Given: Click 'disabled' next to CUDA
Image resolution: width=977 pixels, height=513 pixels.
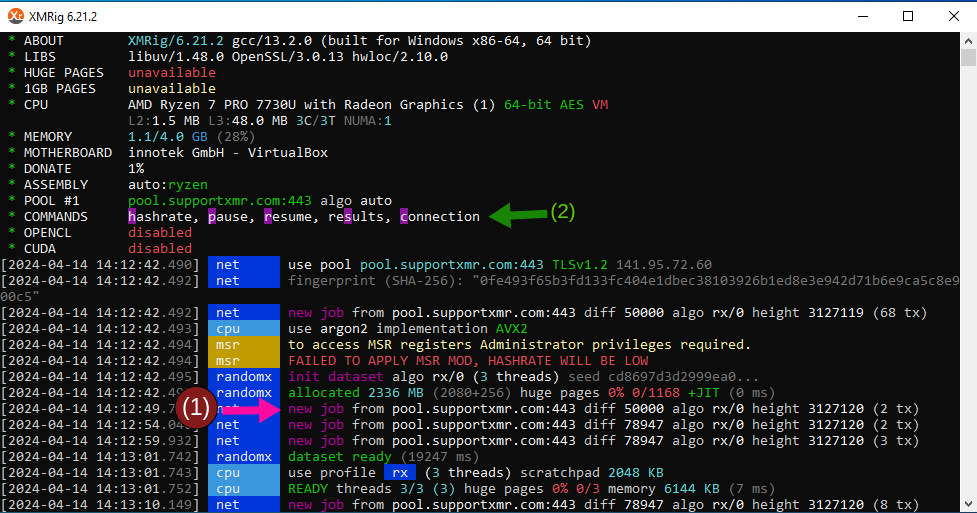Looking at the screenshot, I should coord(160,249).
